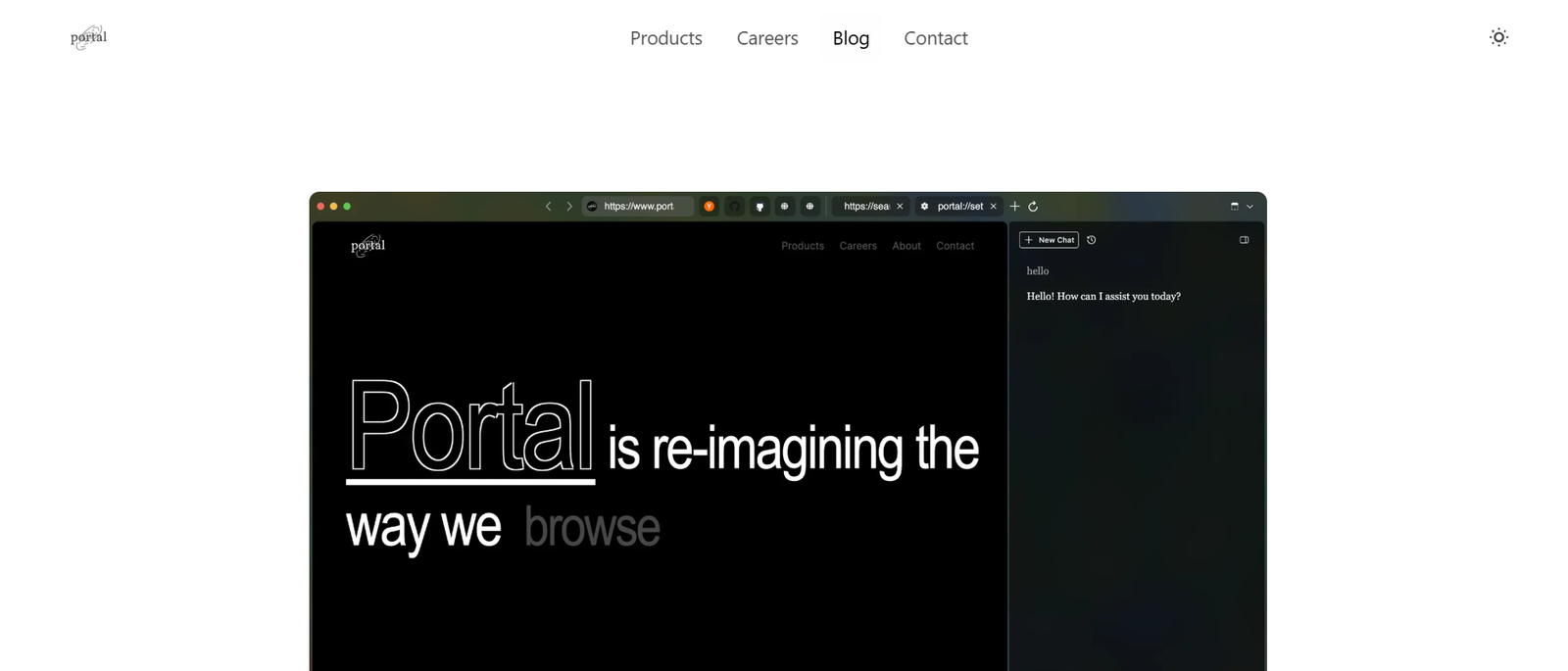Click the https://www.port address tab
Viewport: 1568px width, 671px height.
pyautogui.click(x=637, y=206)
